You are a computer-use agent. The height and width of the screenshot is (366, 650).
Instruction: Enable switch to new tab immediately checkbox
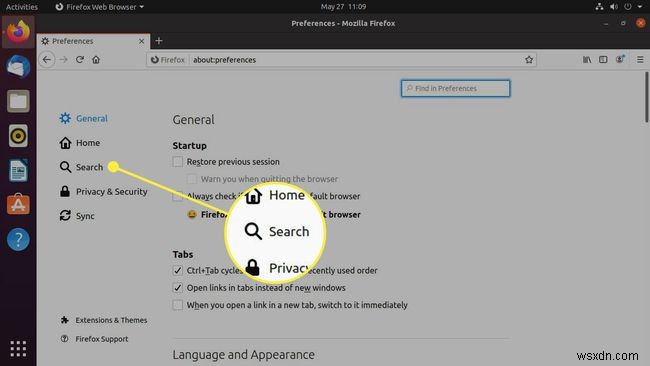click(178, 305)
